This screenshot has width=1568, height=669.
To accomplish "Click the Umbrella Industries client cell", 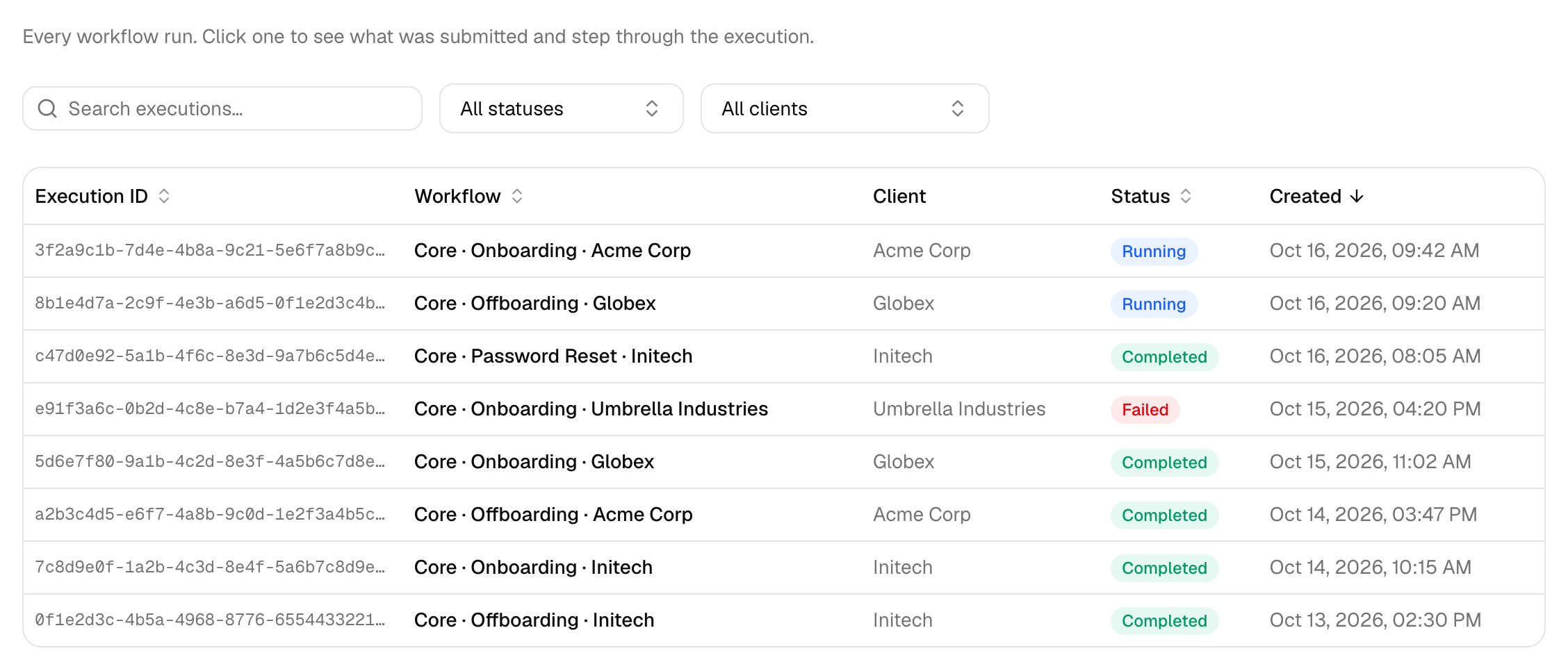I will coord(959,408).
